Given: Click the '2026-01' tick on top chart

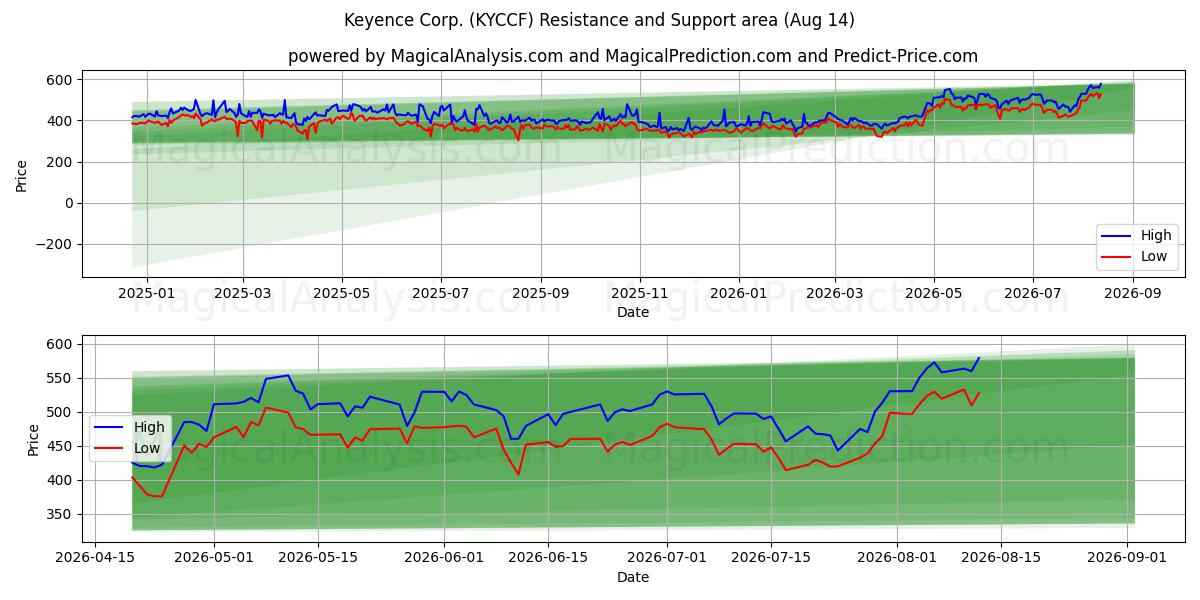Looking at the screenshot, I should click(739, 294).
